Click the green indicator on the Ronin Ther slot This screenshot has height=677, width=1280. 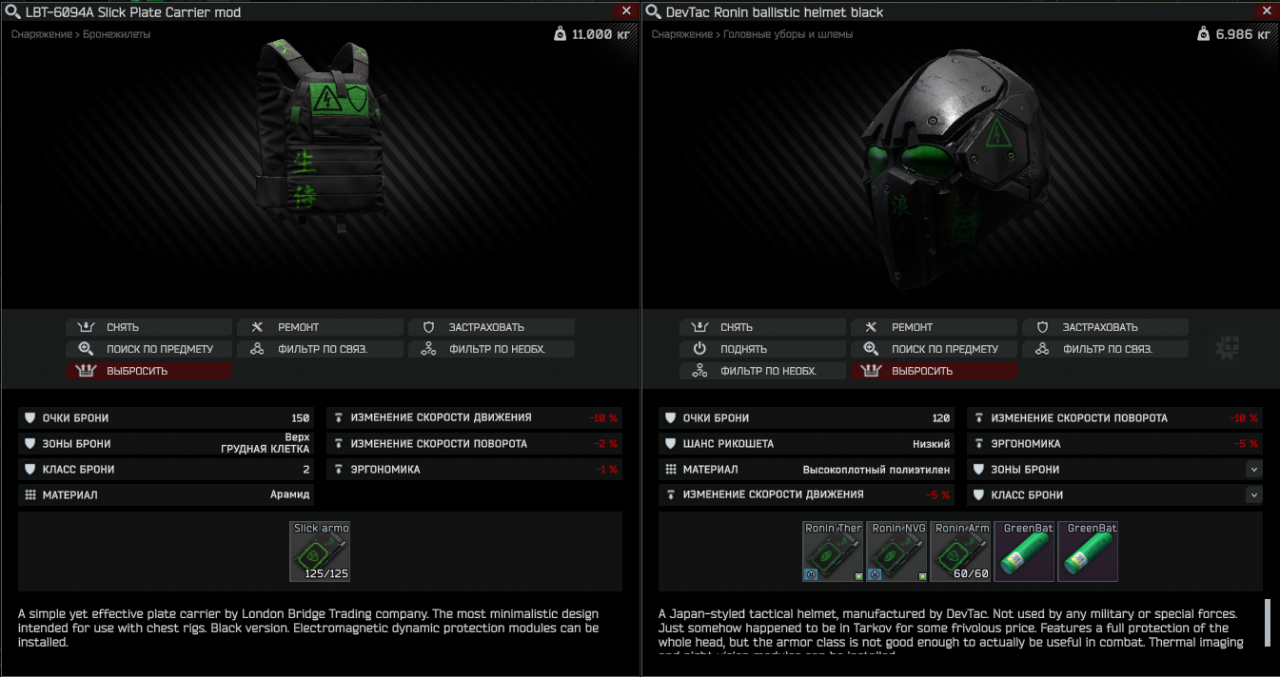pyautogui.click(x=857, y=577)
